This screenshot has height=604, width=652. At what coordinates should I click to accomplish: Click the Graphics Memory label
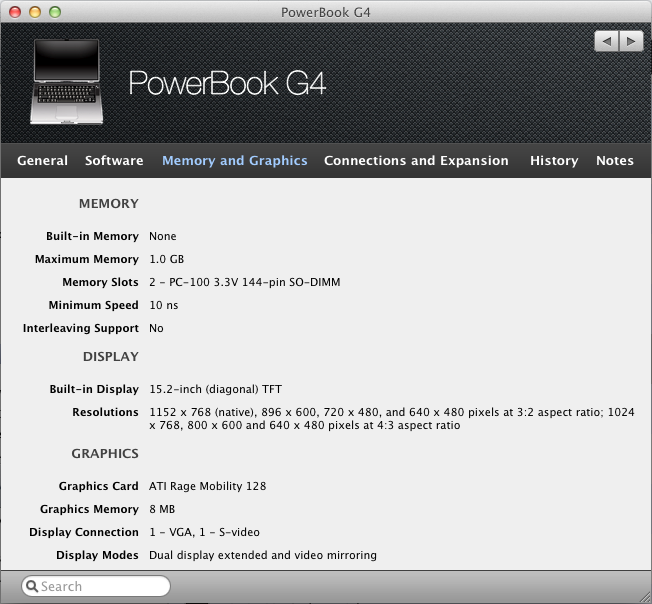coord(89,509)
